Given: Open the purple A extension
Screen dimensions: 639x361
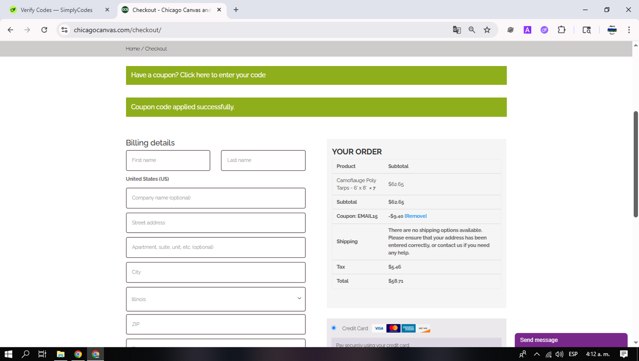Looking at the screenshot, I should (x=527, y=30).
